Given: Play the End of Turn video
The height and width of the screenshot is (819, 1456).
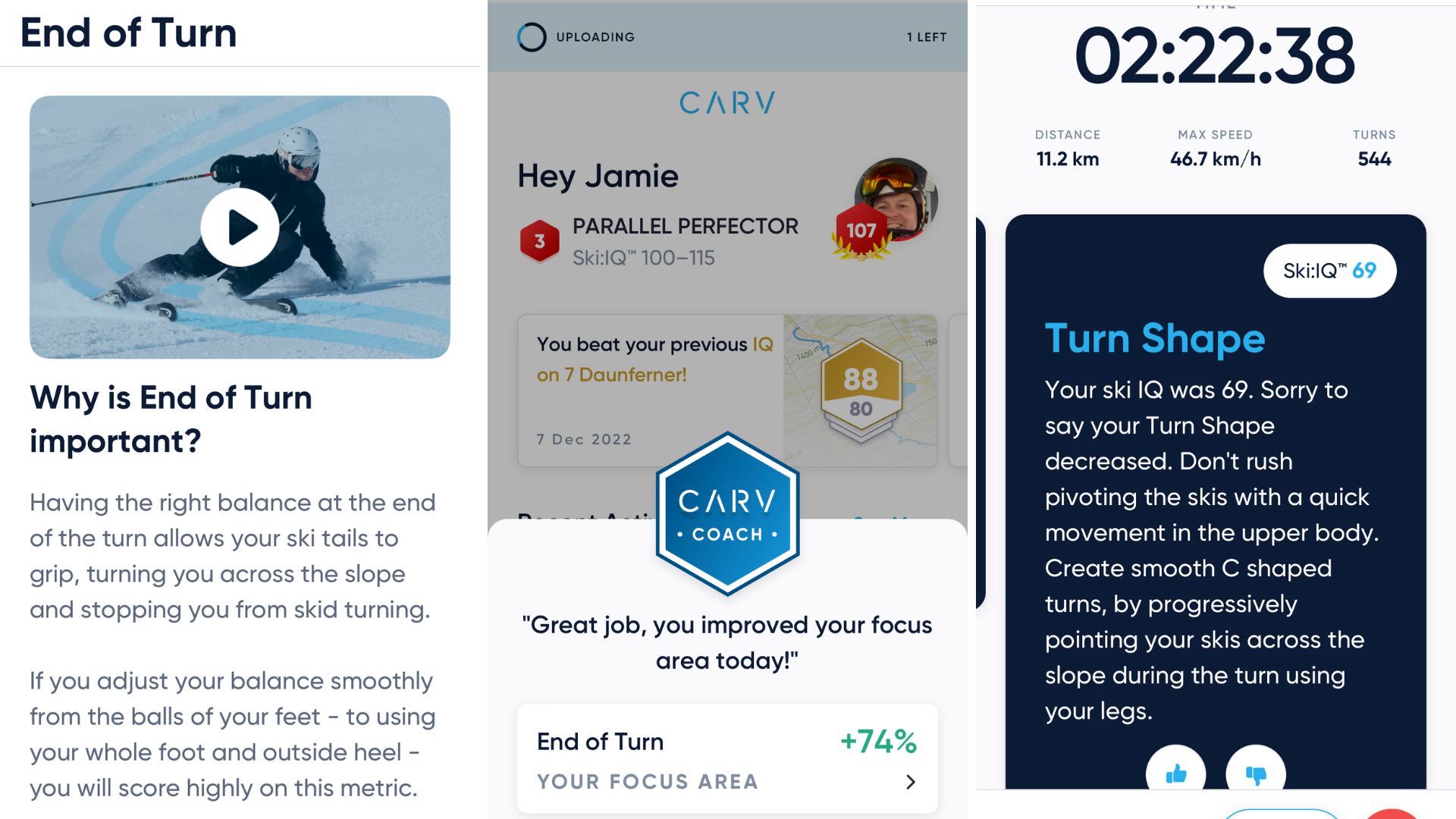Looking at the screenshot, I should coord(240,227).
